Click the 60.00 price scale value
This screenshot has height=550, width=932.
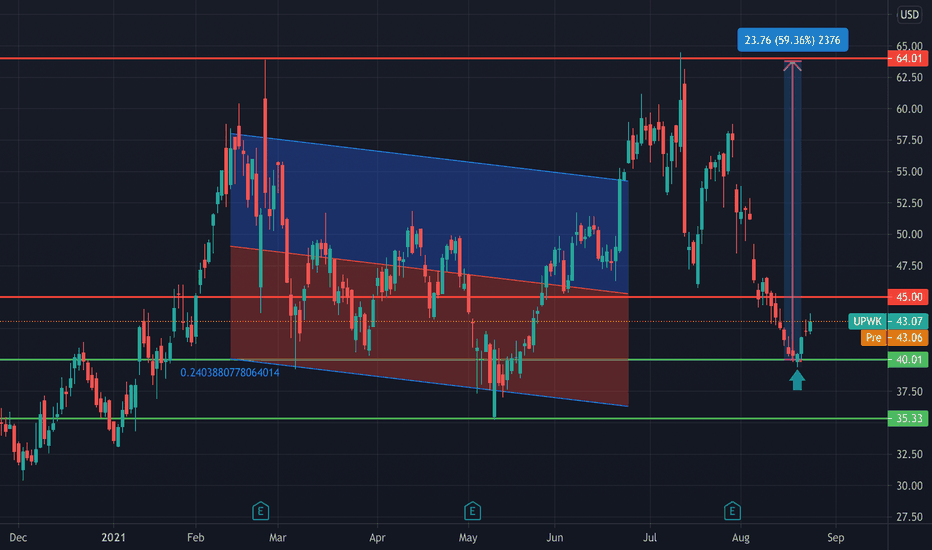(x=909, y=109)
